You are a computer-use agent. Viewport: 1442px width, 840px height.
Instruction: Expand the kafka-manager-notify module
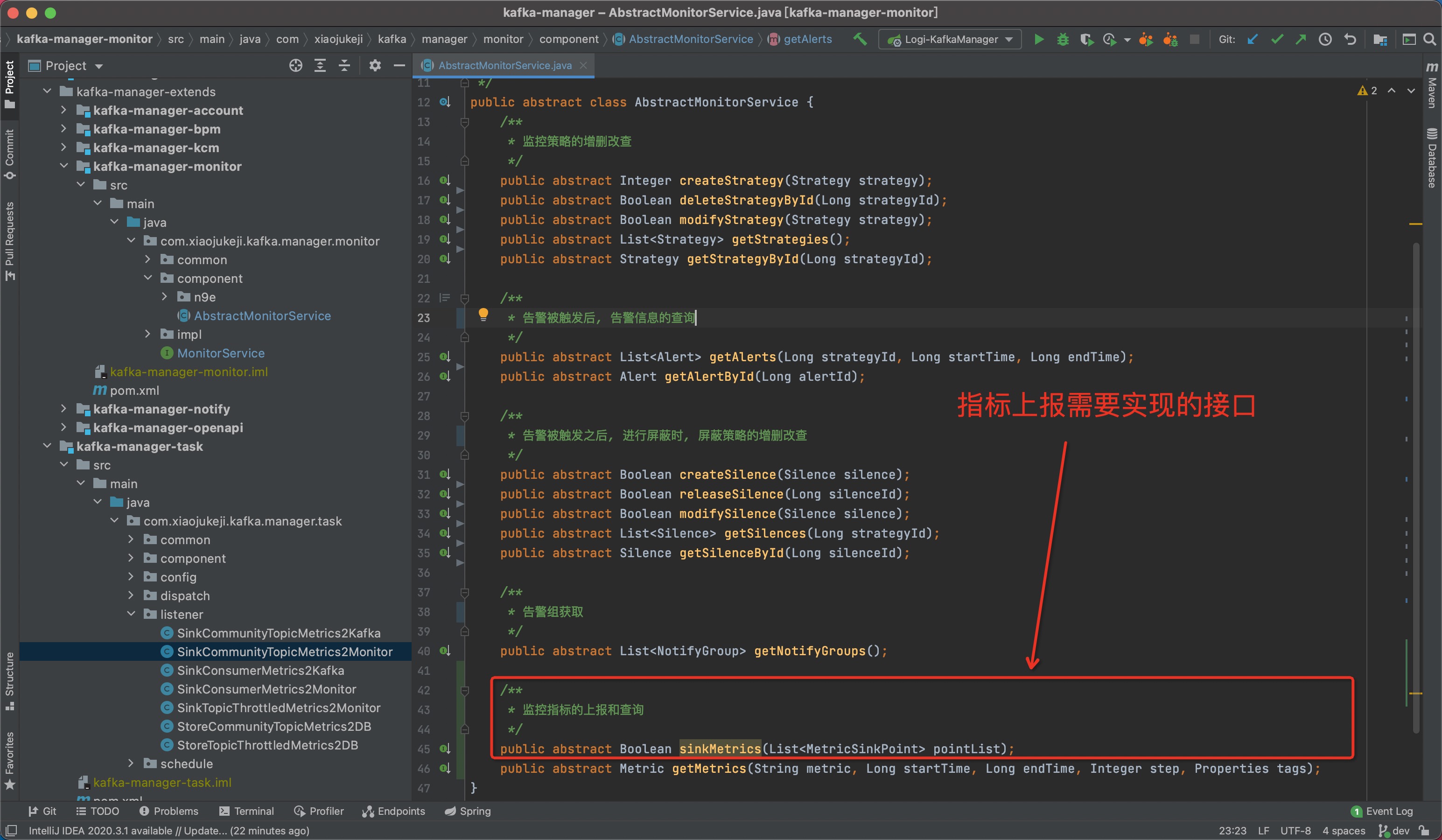[x=63, y=409]
